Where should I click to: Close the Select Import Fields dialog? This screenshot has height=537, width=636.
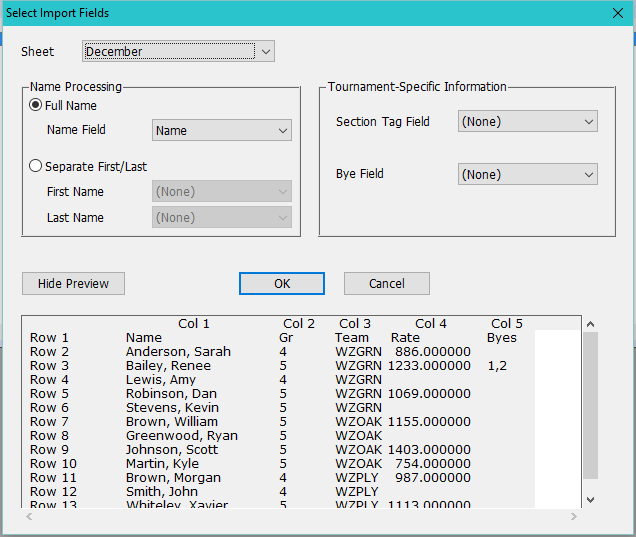(617, 13)
